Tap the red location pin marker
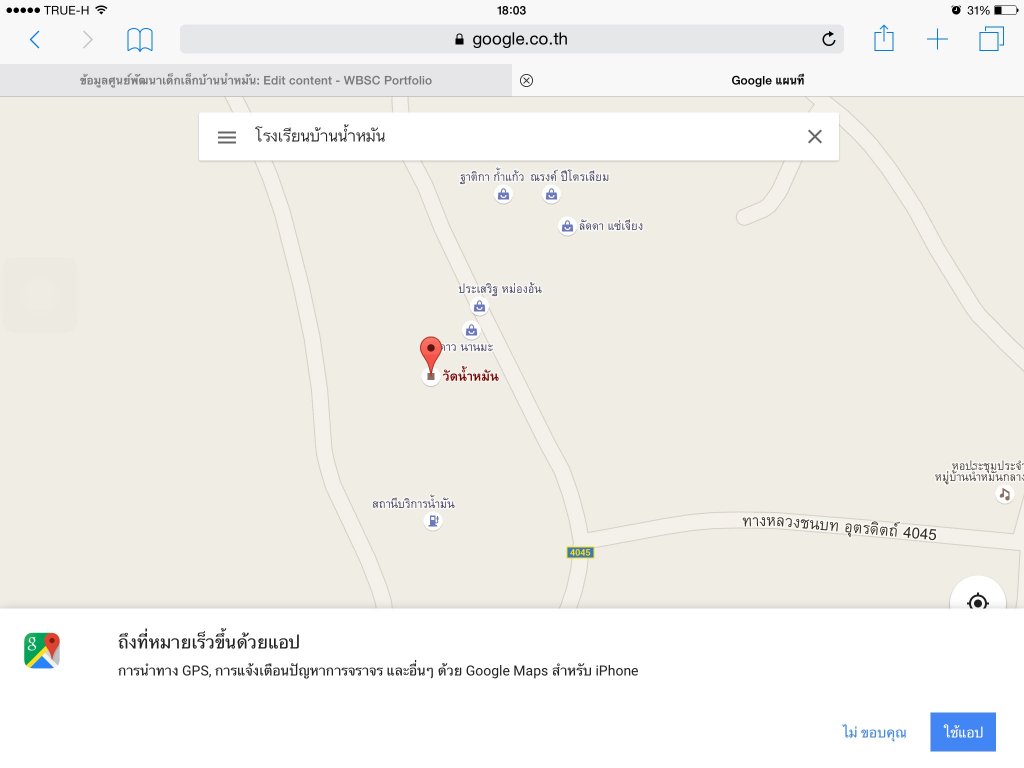The width and height of the screenshot is (1024, 768). [430, 354]
